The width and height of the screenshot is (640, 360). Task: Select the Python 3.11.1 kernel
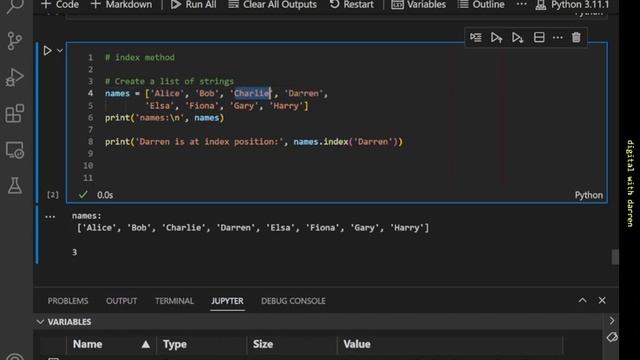572,5
